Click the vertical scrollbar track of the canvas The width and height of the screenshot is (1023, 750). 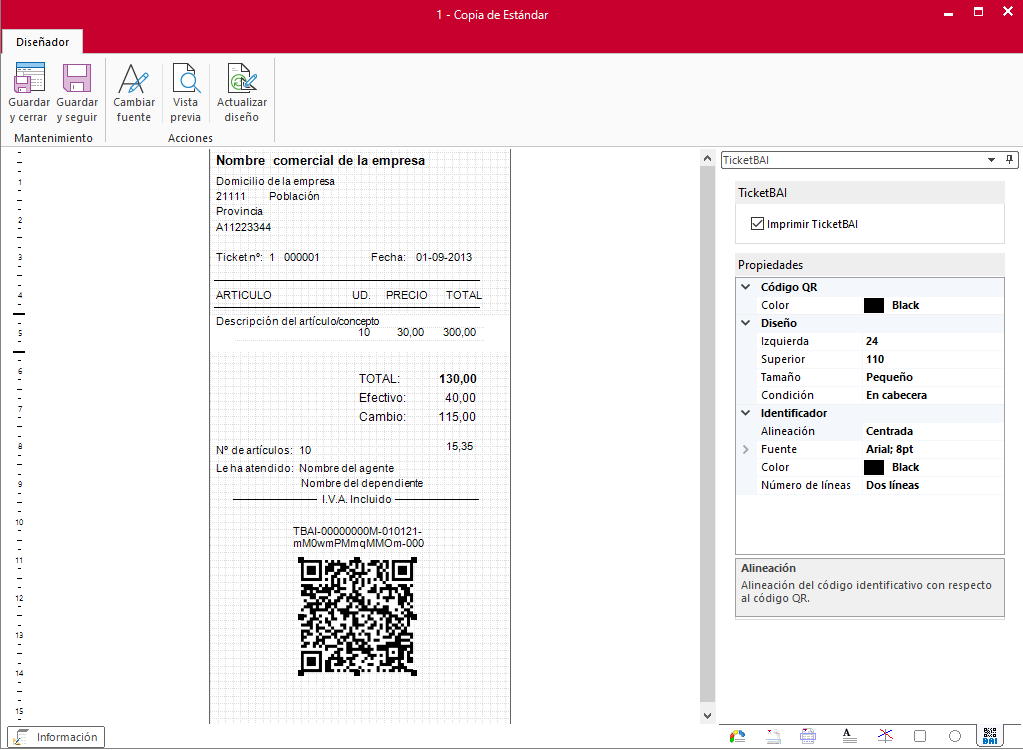click(x=707, y=434)
